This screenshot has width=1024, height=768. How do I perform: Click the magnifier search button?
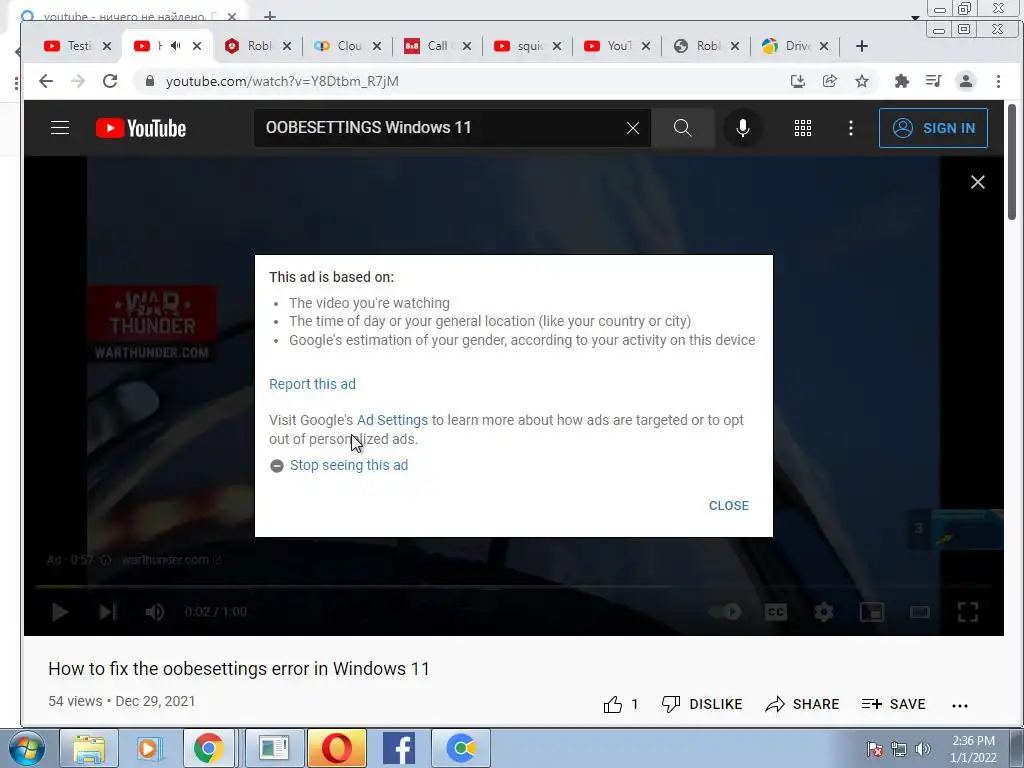click(682, 128)
